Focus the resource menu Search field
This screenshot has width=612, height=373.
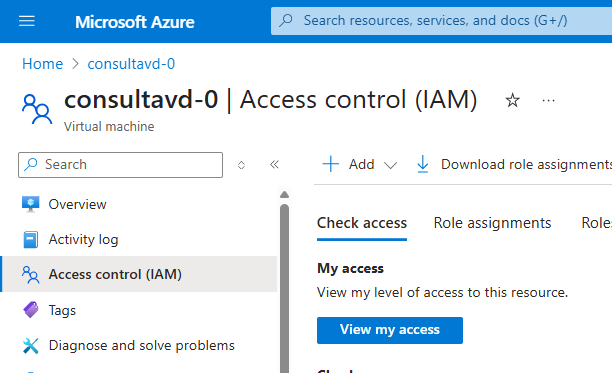click(x=121, y=165)
